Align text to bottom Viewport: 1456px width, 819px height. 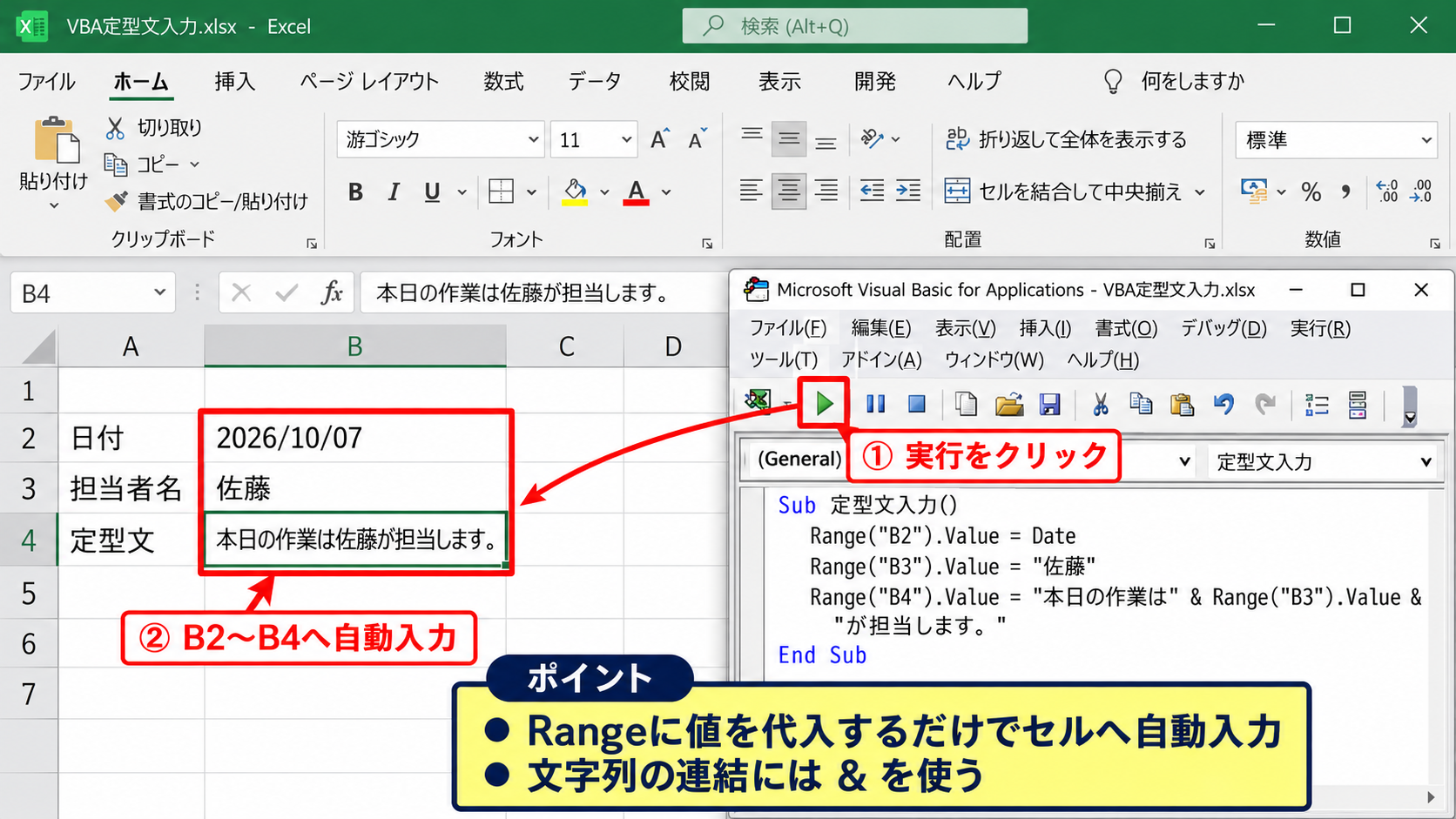click(826, 140)
